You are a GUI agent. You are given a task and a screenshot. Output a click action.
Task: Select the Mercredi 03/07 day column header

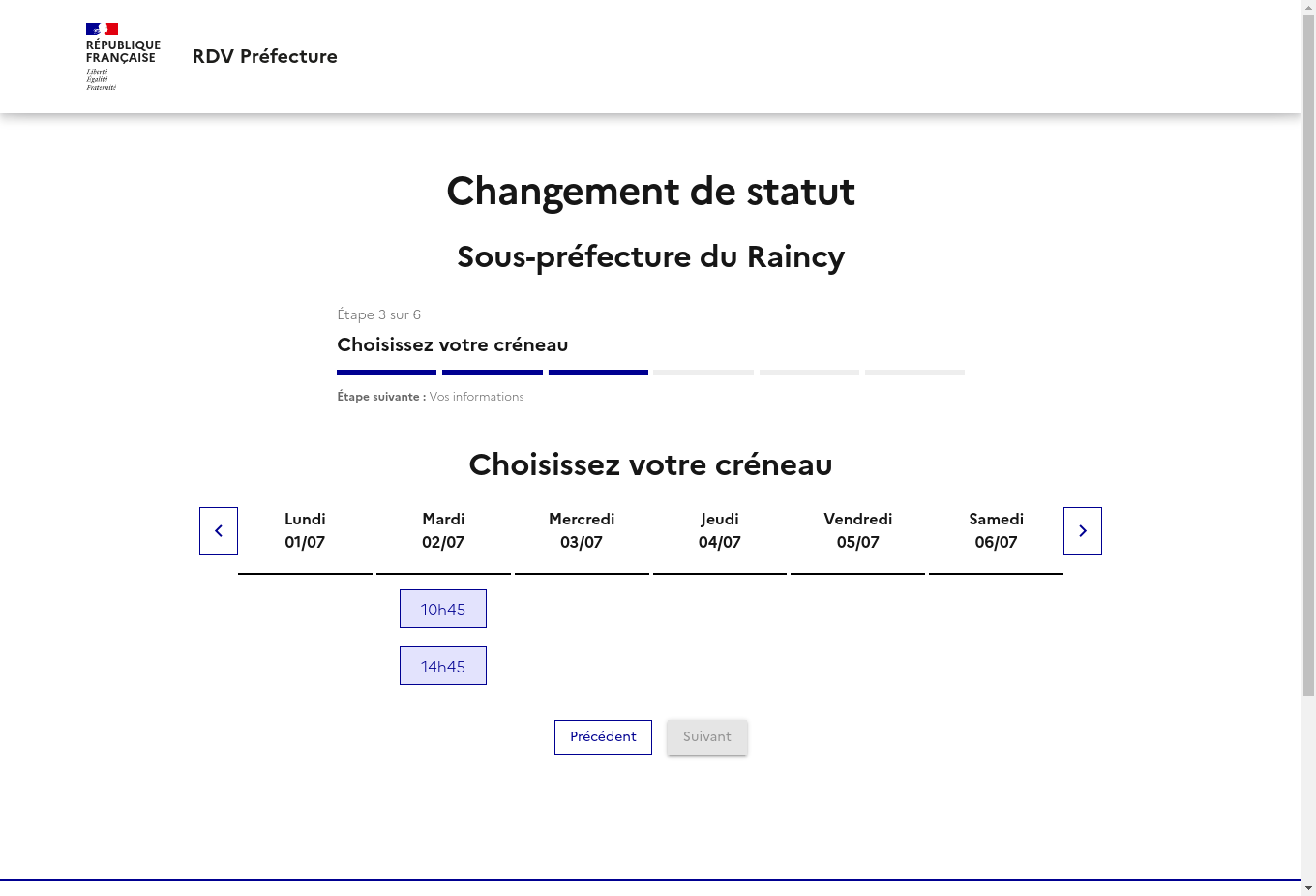pos(582,531)
